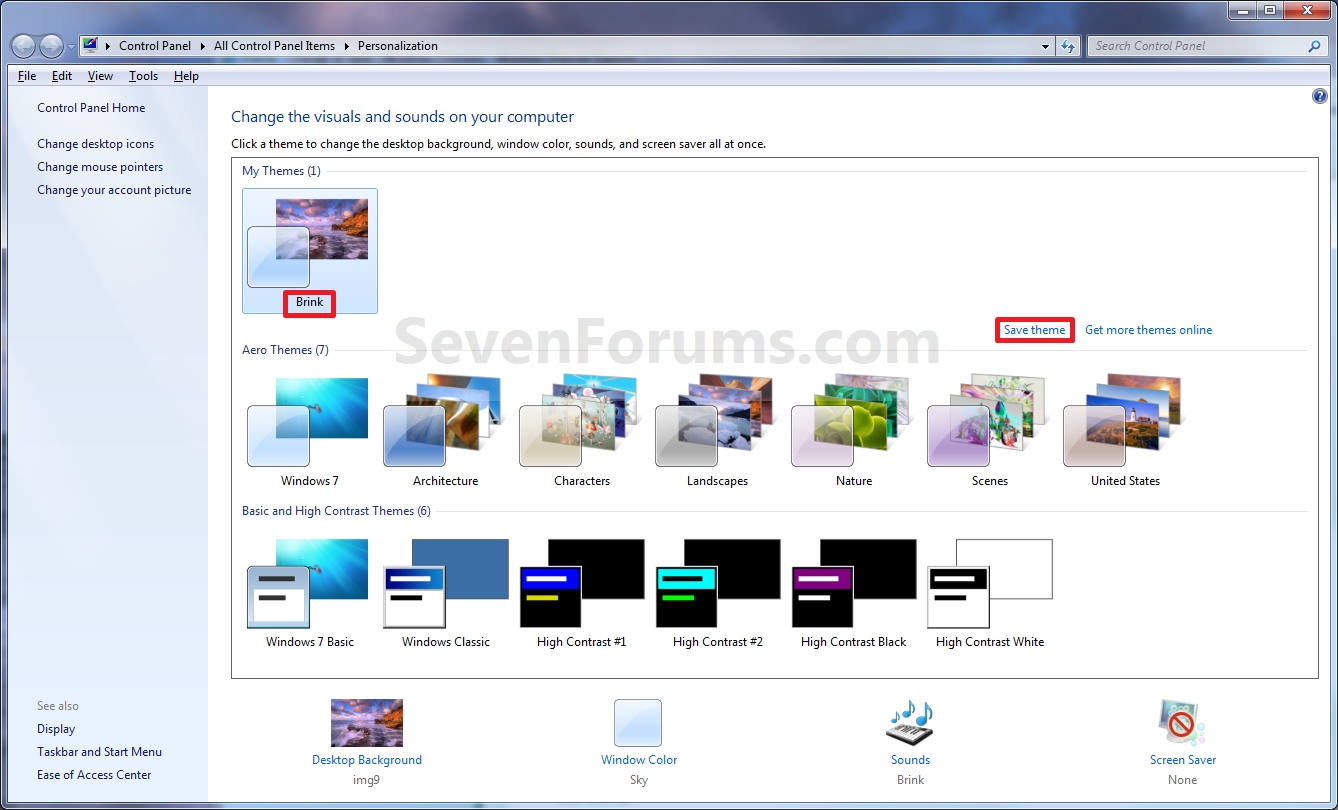Viewport: 1338px width, 810px height.
Task: Open the Sounds settings icon labeled Brink
Action: 909,722
